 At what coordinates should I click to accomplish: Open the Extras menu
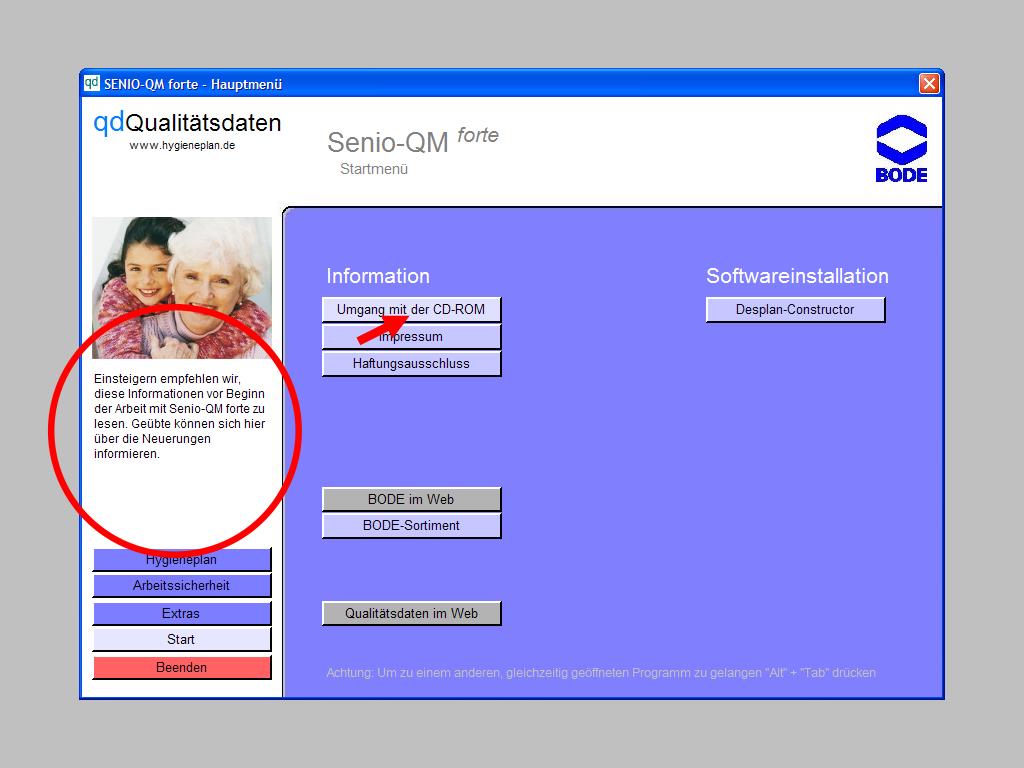coord(182,614)
